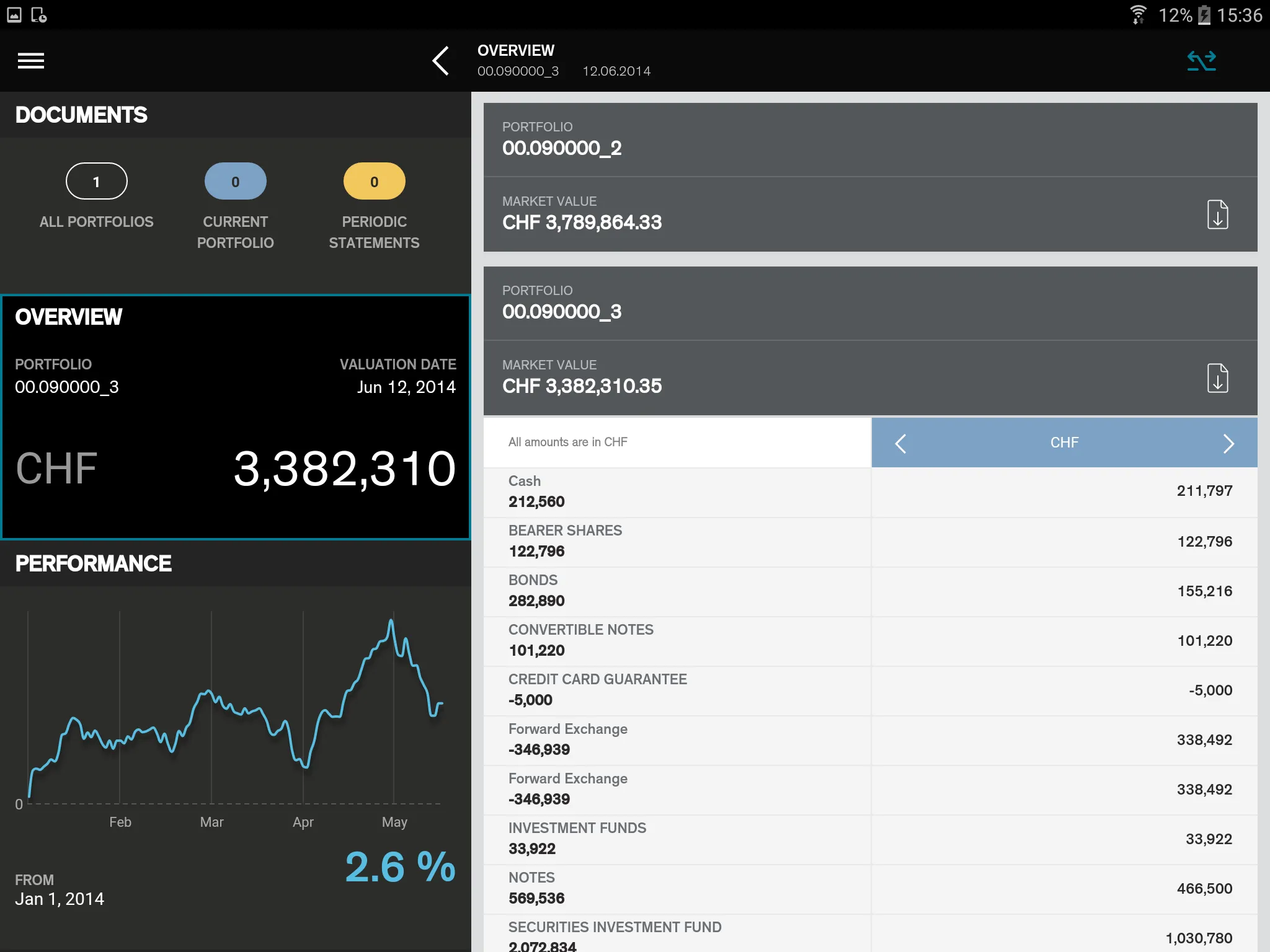Image resolution: width=1270 pixels, height=952 pixels.
Task: Go back with the header arrow
Action: click(x=440, y=61)
